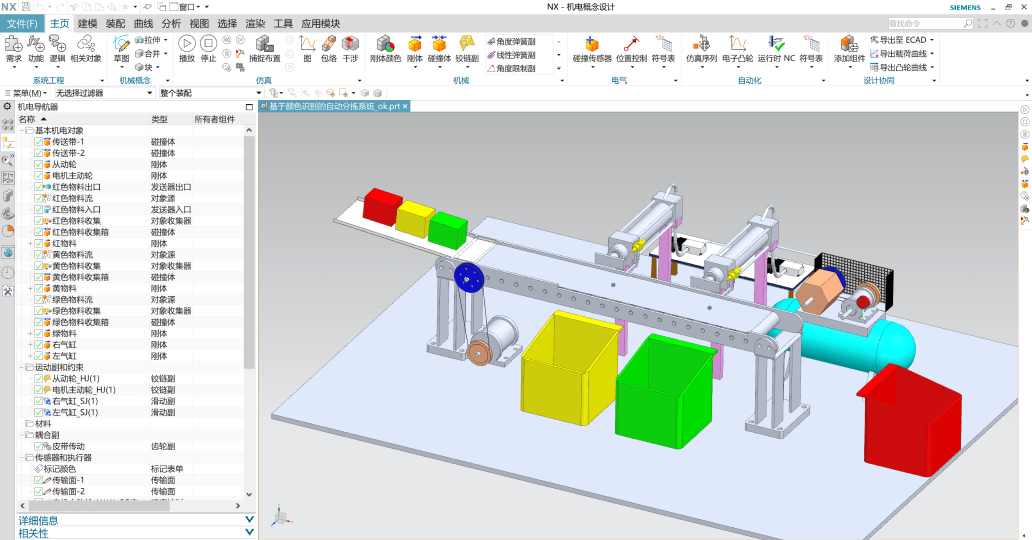Screen dimensions: 1032x540
Task: Toggle the 电机主动轮 checkbox
Action: point(39,176)
